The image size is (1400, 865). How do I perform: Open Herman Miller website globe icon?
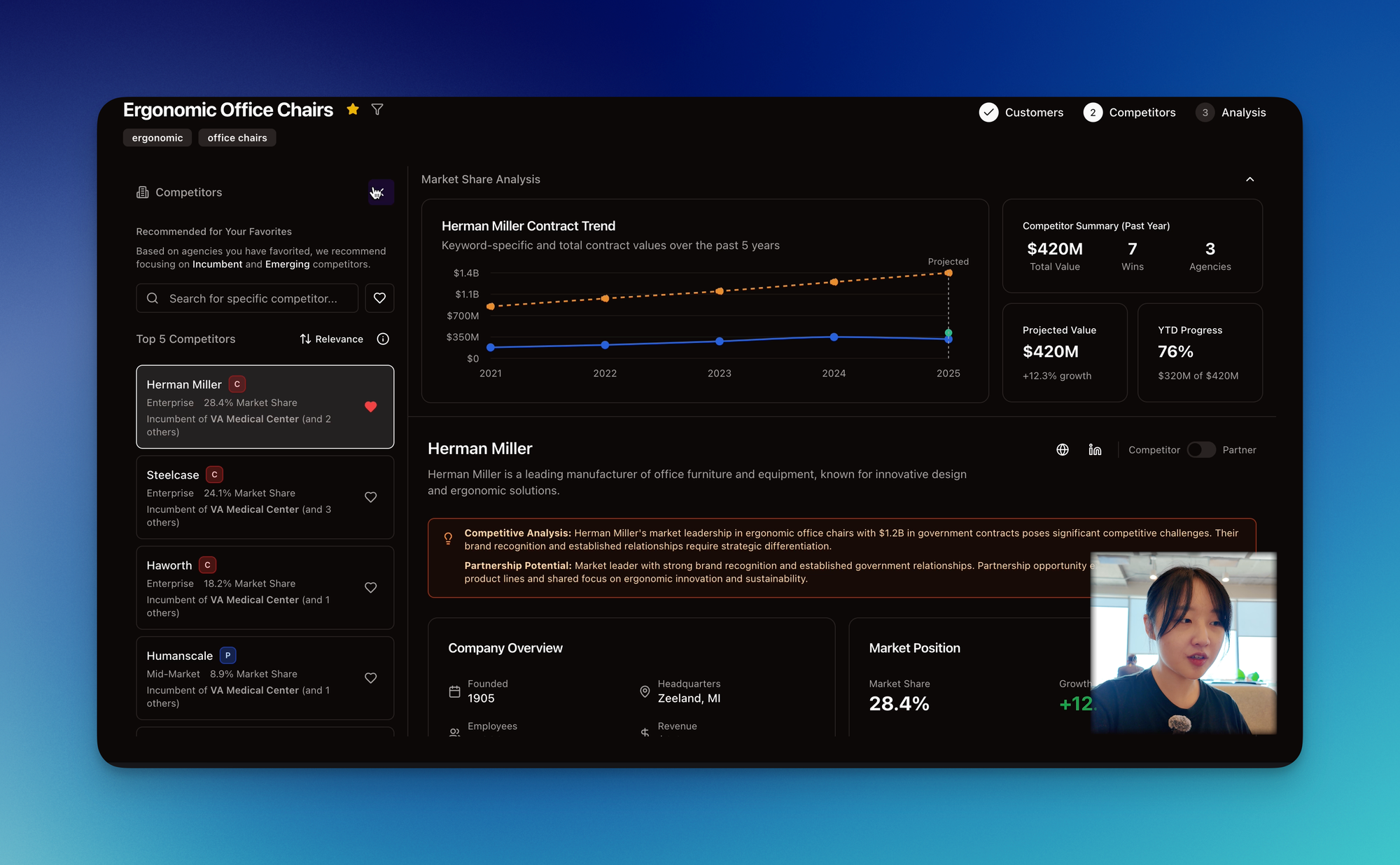pos(1062,450)
